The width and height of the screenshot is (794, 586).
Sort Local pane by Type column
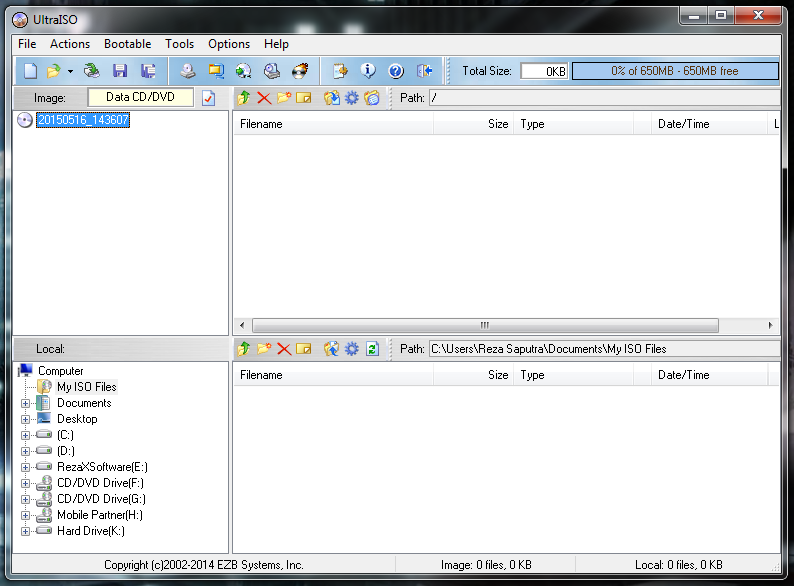pyautogui.click(x=573, y=375)
